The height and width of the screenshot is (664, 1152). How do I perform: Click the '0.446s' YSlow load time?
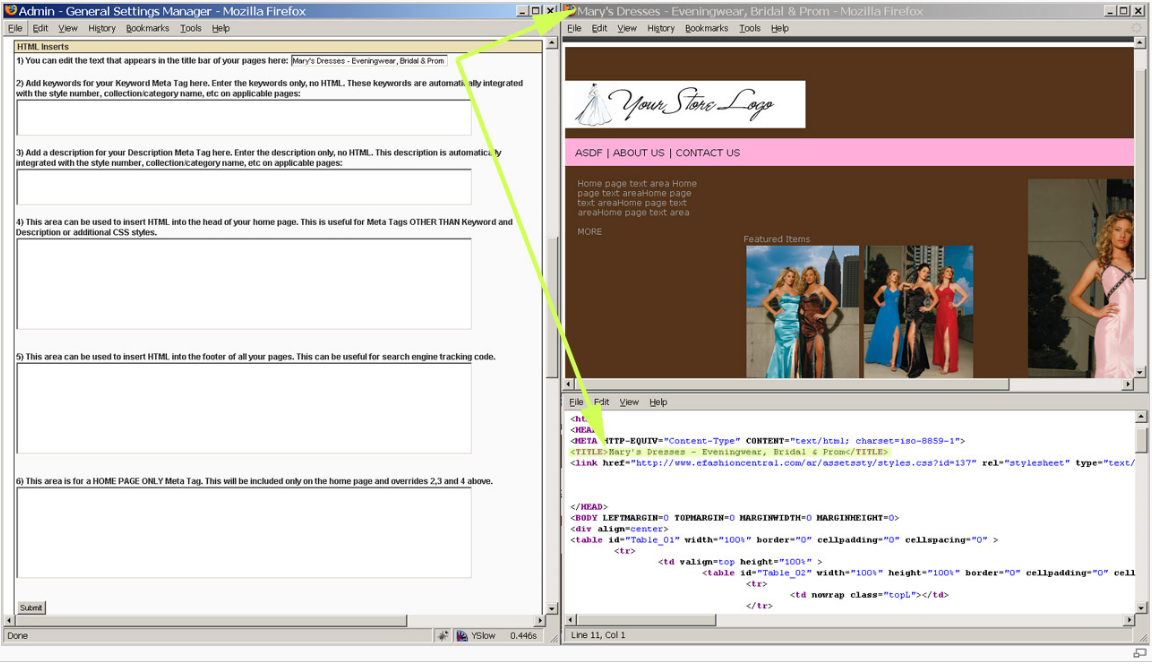pos(523,636)
